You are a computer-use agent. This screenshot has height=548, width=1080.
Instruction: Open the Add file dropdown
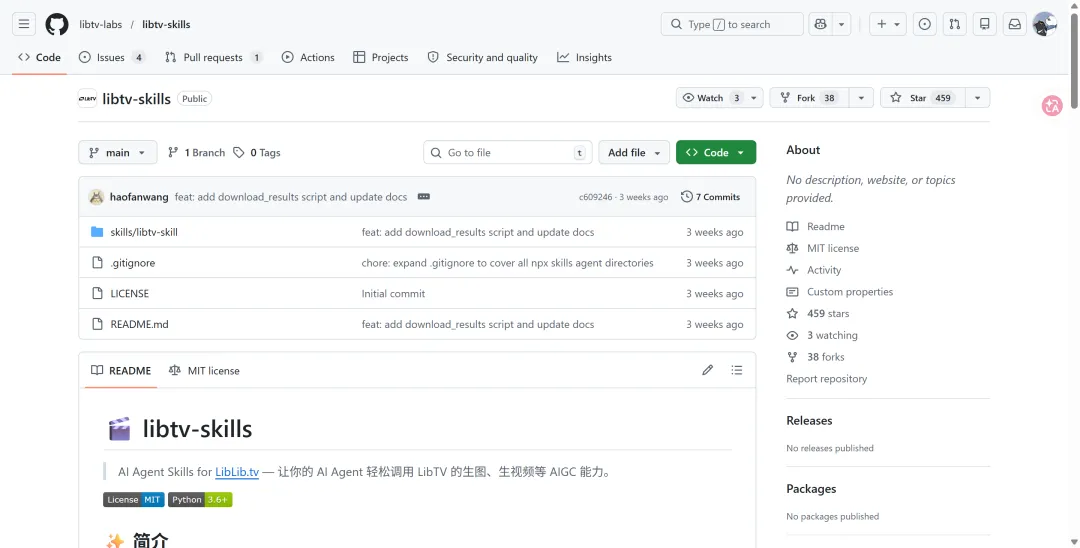tap(634, 152)
